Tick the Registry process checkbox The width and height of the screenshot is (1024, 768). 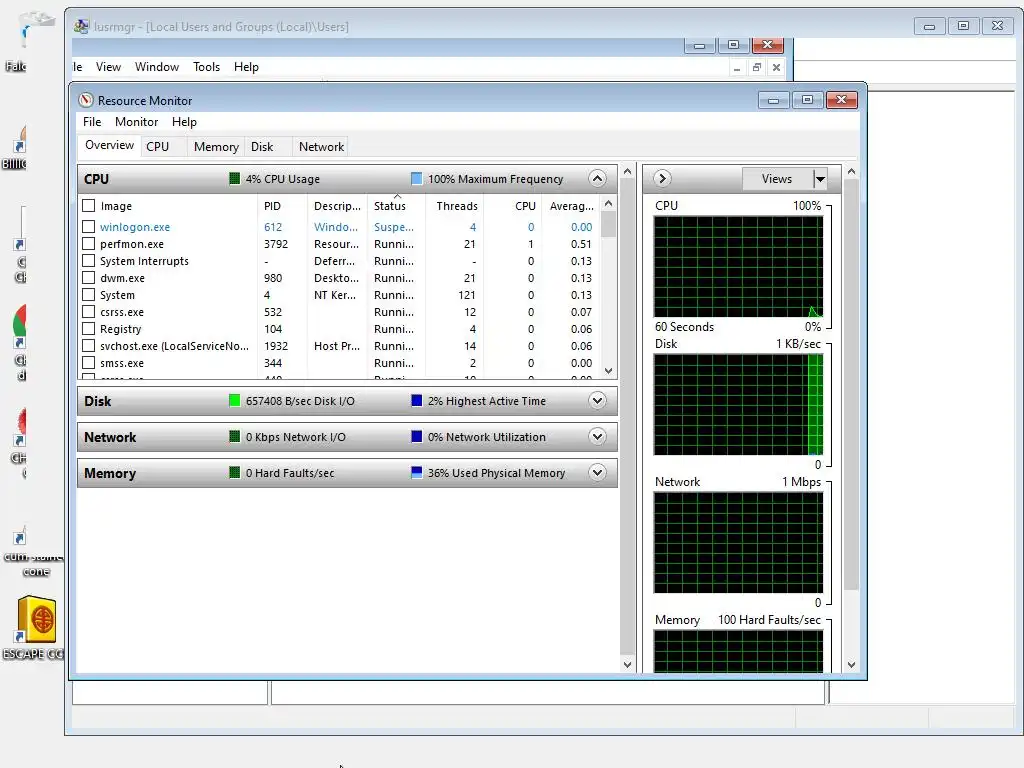pos(89,328)
